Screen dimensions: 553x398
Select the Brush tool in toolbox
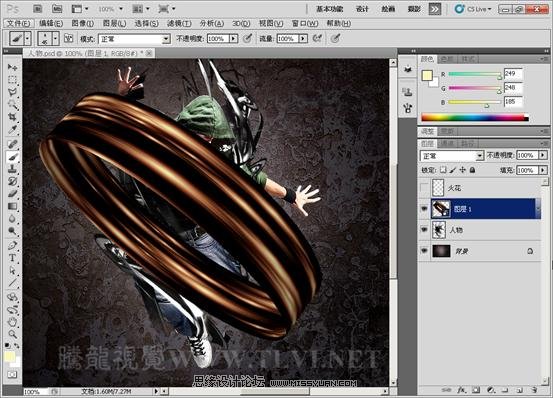pos(12,156)
